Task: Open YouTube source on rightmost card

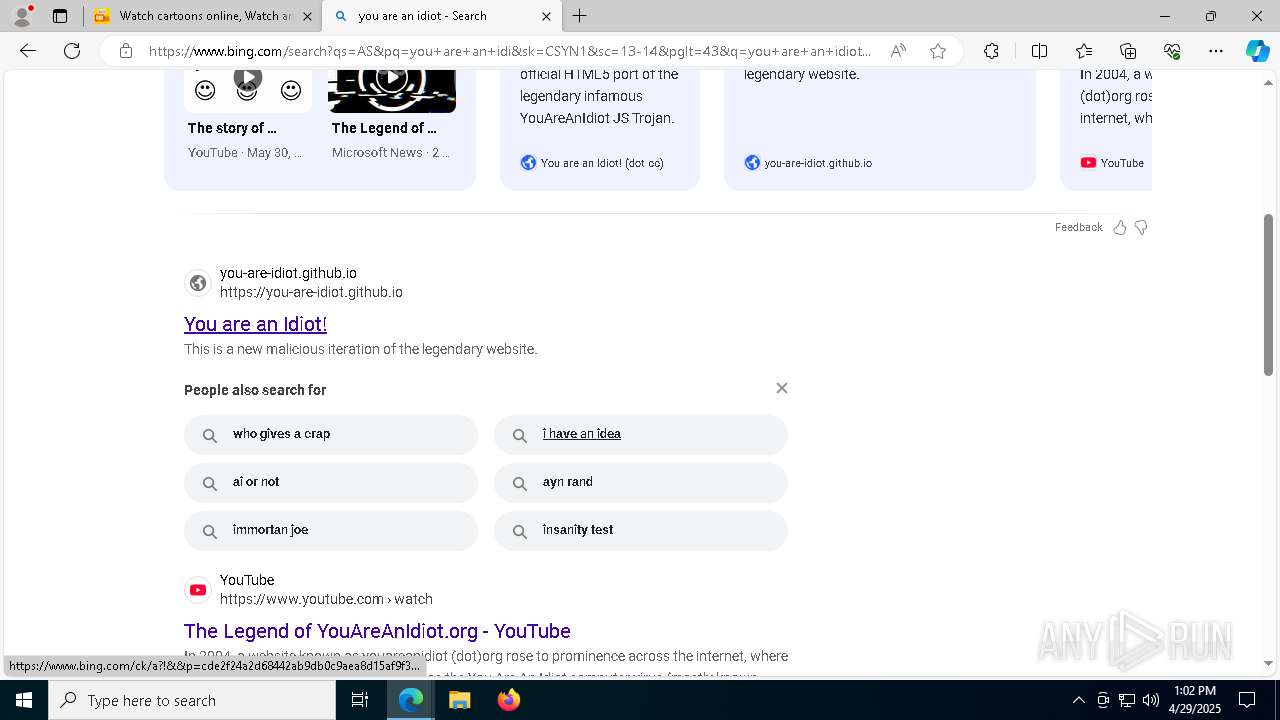Action: click(1112, 163)
